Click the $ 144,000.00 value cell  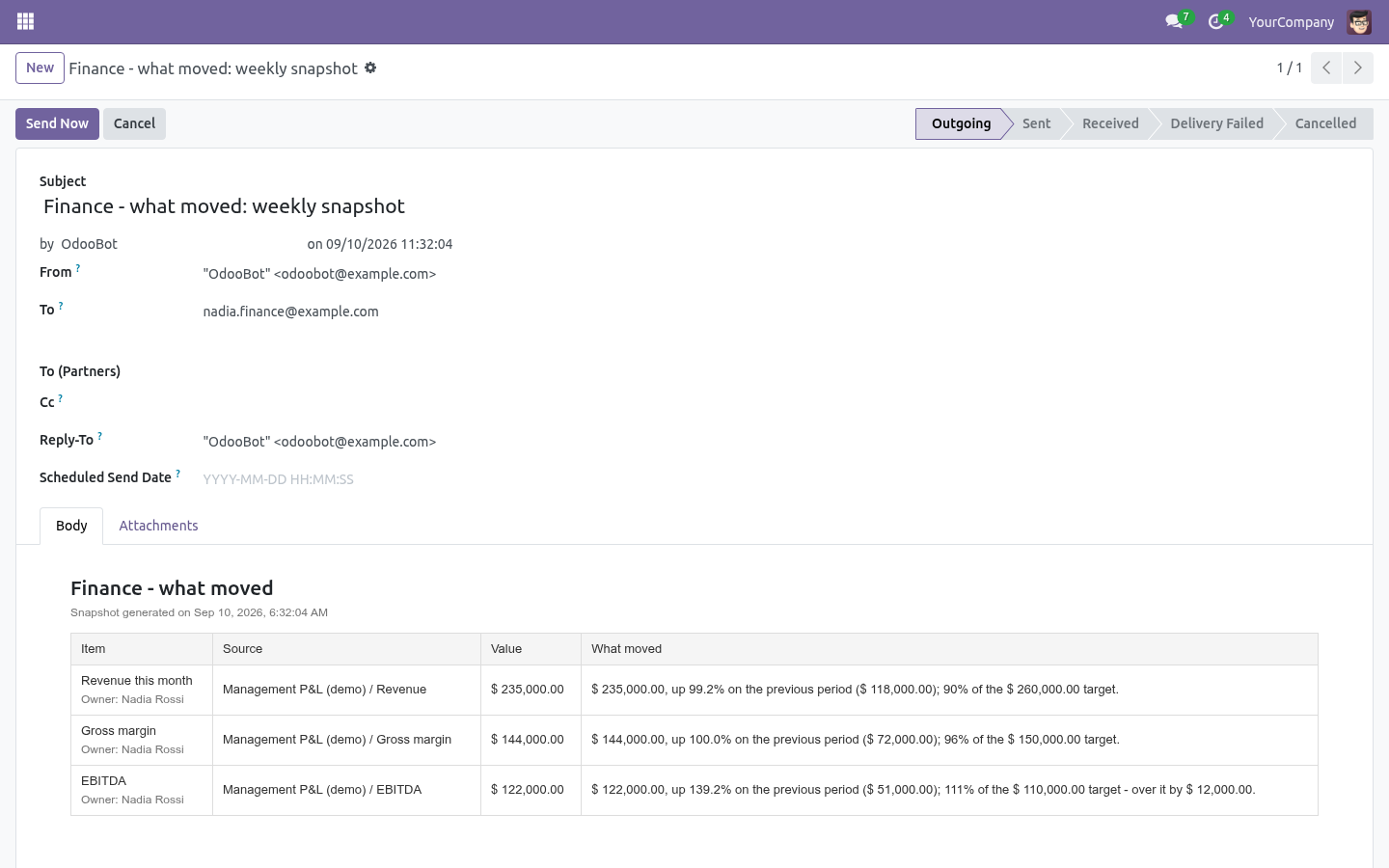(531, 740)
